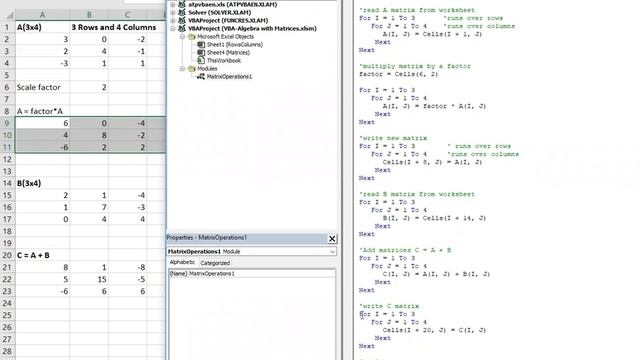Select row 6 header
The height and width of the screenshot is (360, 640).
tap(7, 87)
